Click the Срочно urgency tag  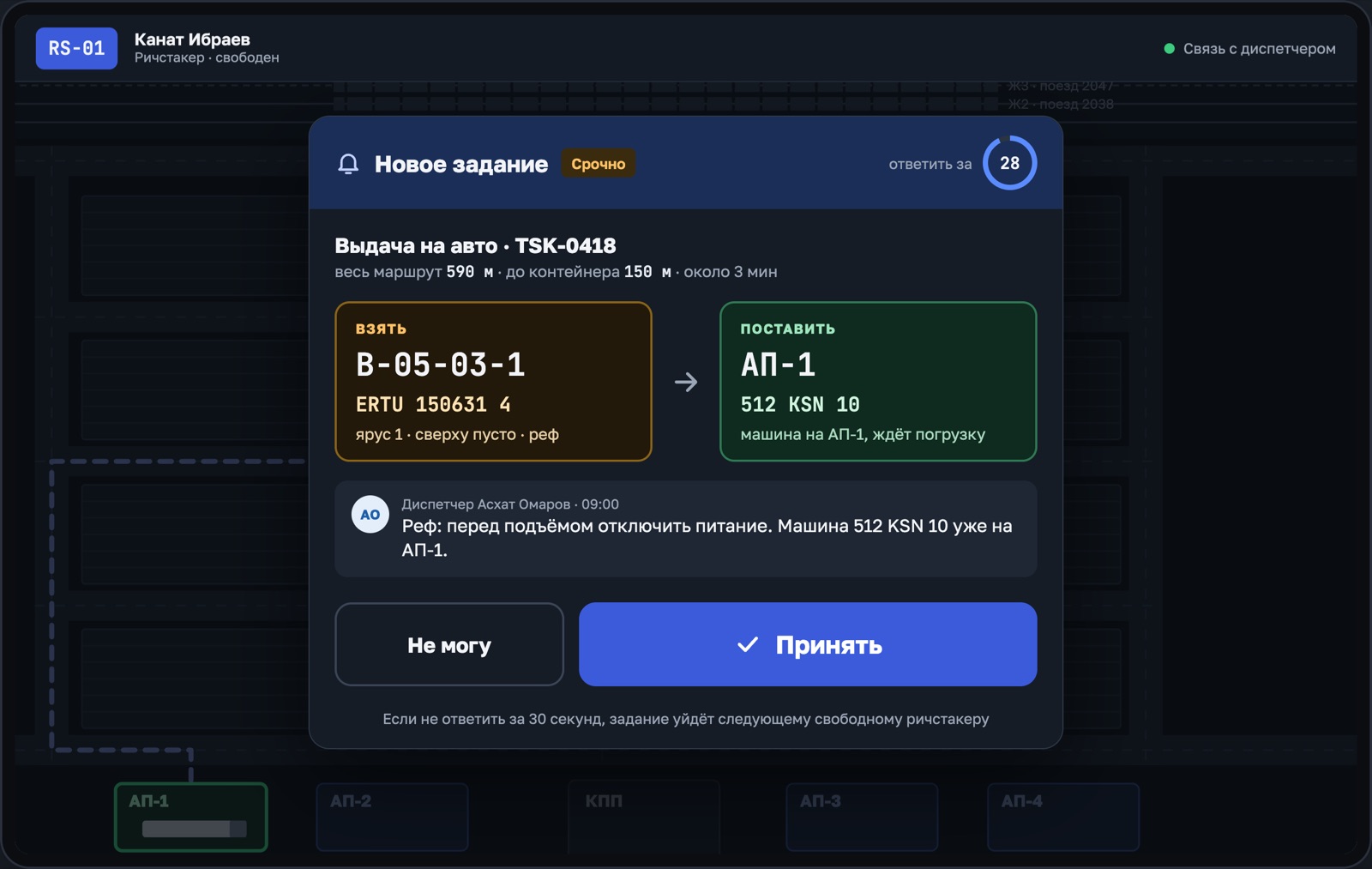599,164
